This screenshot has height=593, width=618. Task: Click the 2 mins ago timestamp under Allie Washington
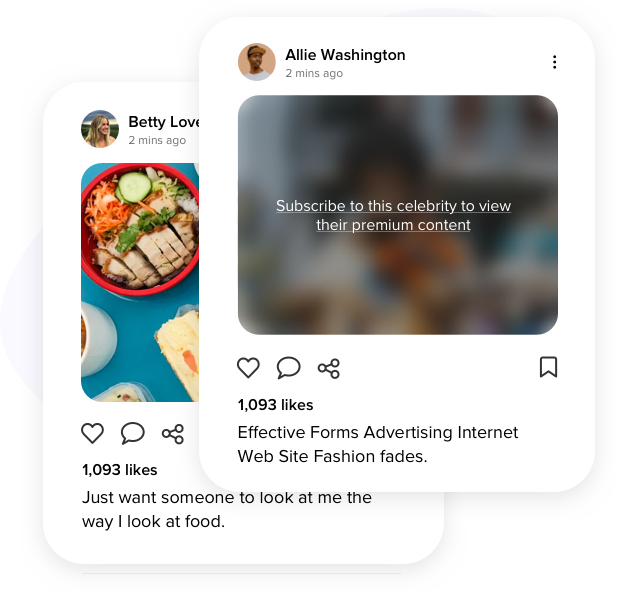(314, 73)
